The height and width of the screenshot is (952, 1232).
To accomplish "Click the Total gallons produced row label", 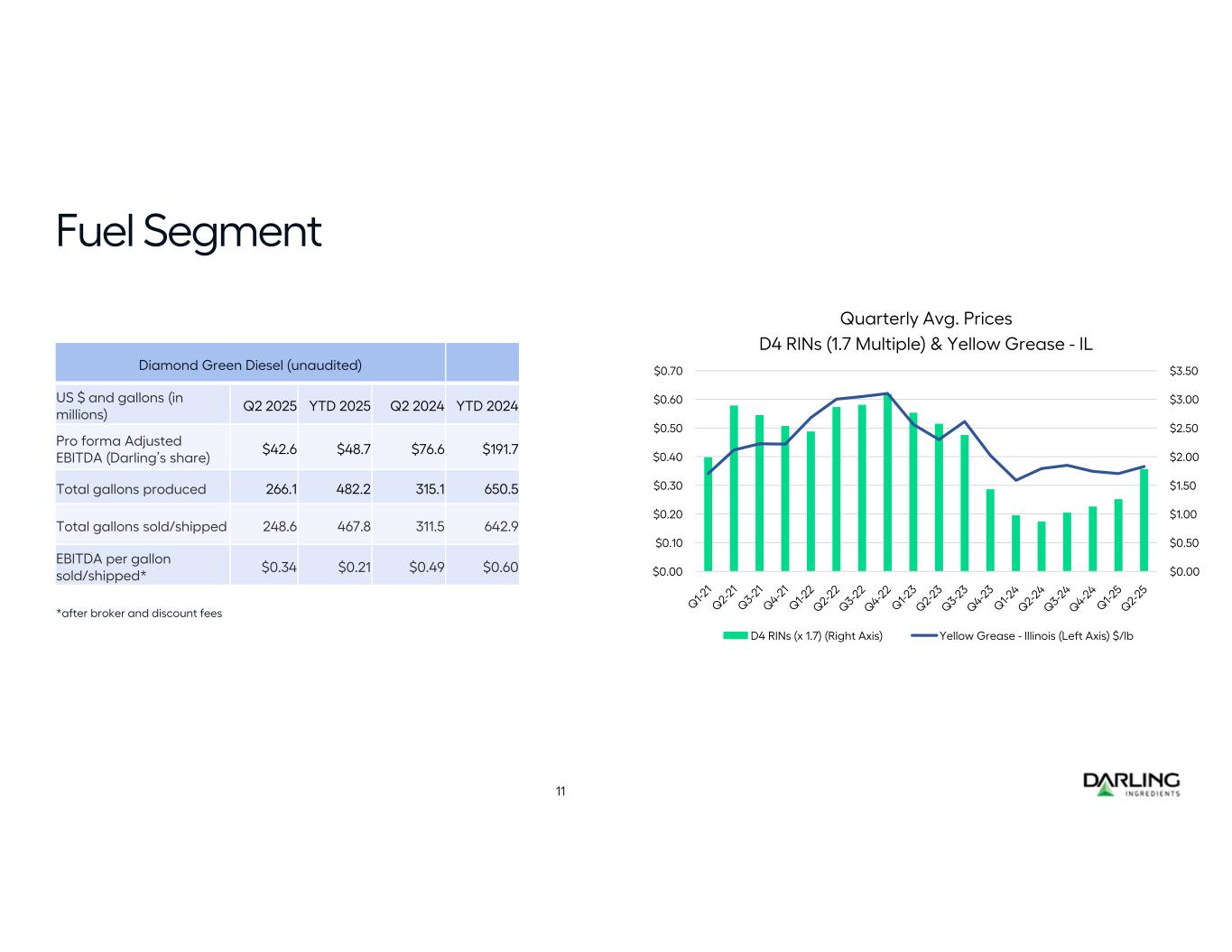I will click(131, 489).
